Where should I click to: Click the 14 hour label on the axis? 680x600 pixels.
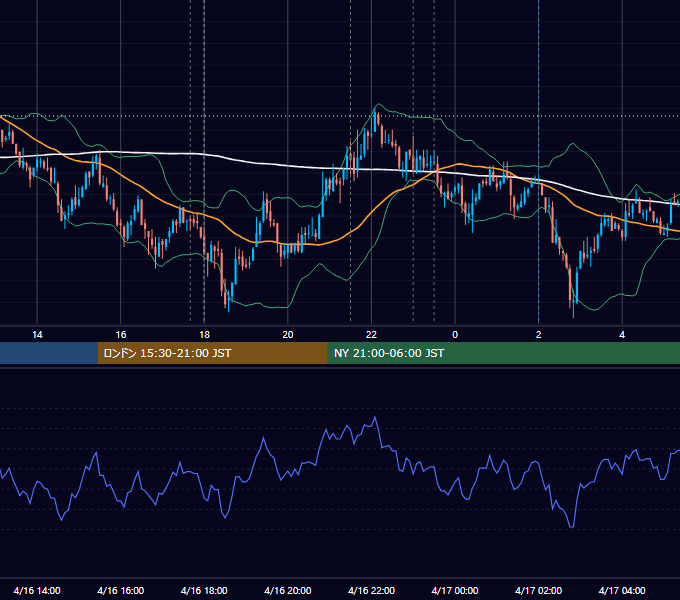(x=37, y=335)
